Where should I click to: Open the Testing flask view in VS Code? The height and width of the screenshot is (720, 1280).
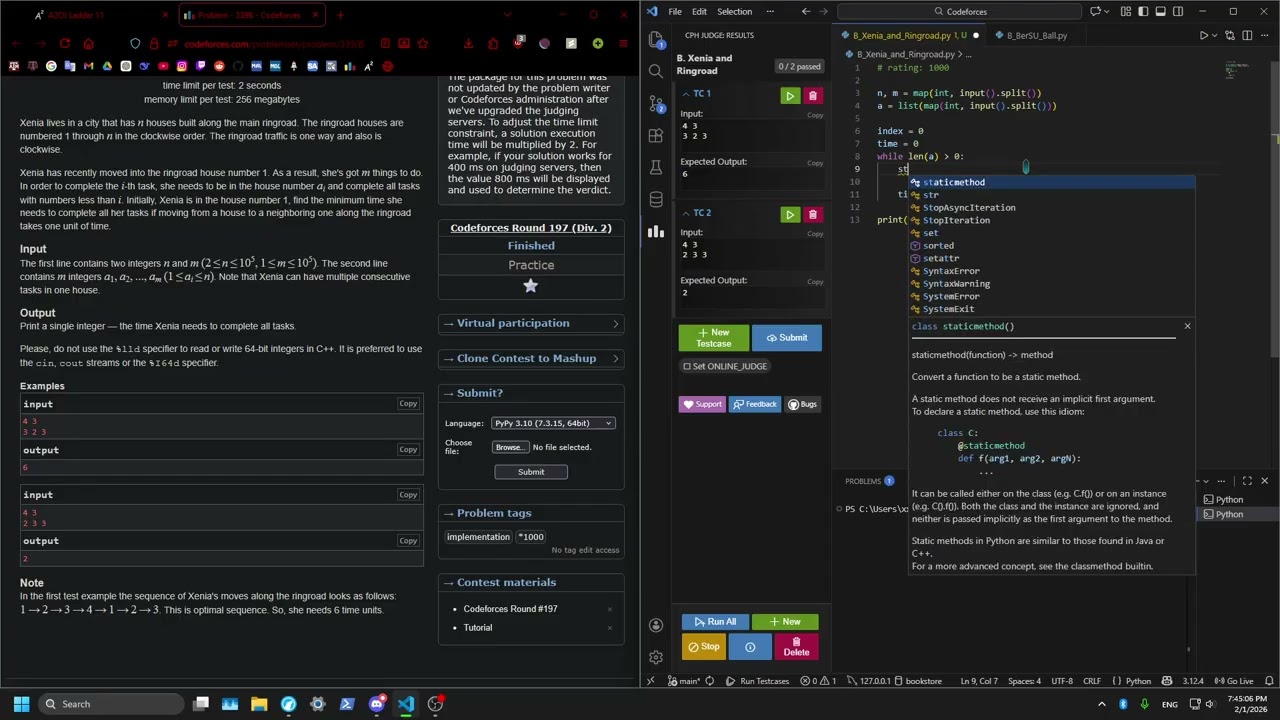click(656, 167)
